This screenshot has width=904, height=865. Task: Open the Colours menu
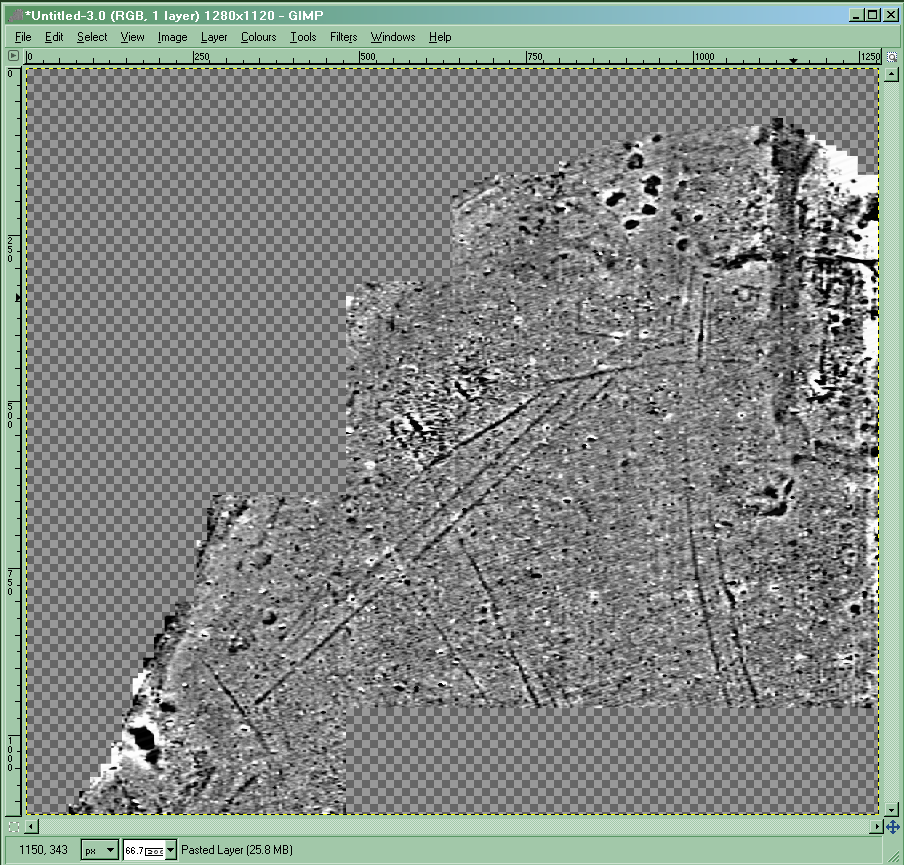[259, 37]
